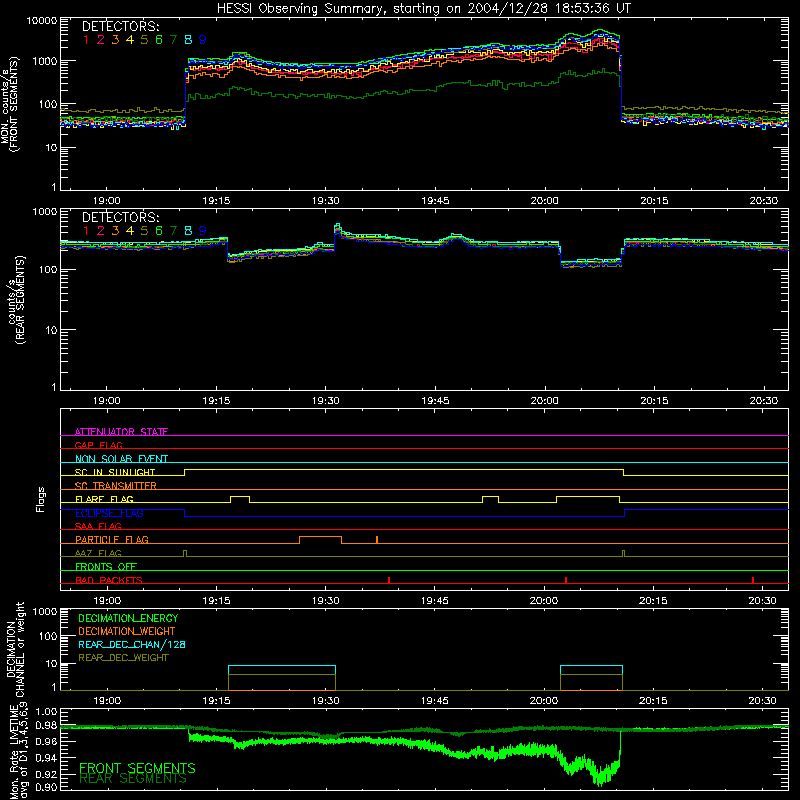Screen dimensions: 800x800
Task: Click the SAA_FLAG label
Action: (x=98, y=526)
